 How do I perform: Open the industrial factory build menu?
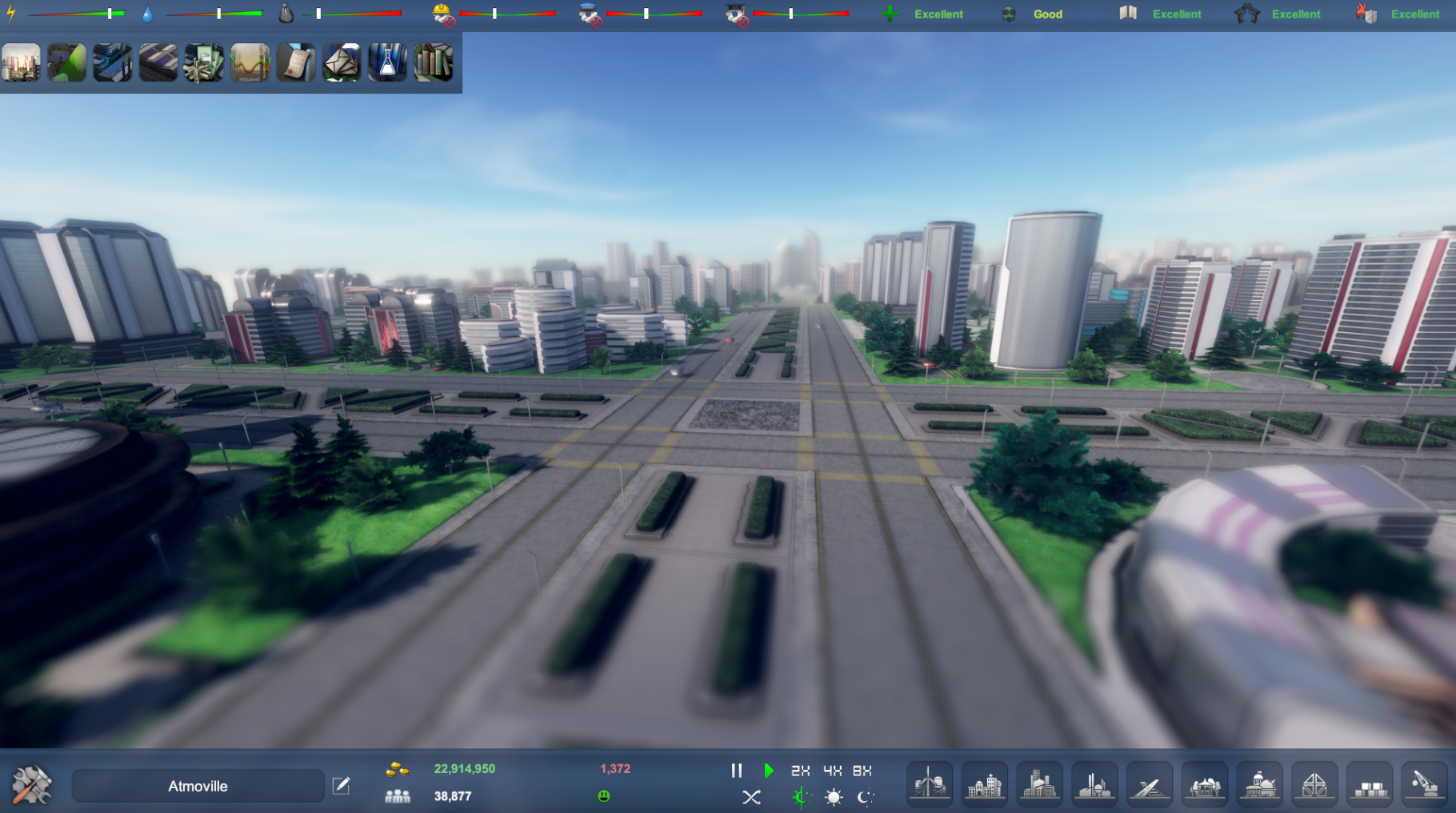[1094, 784]
